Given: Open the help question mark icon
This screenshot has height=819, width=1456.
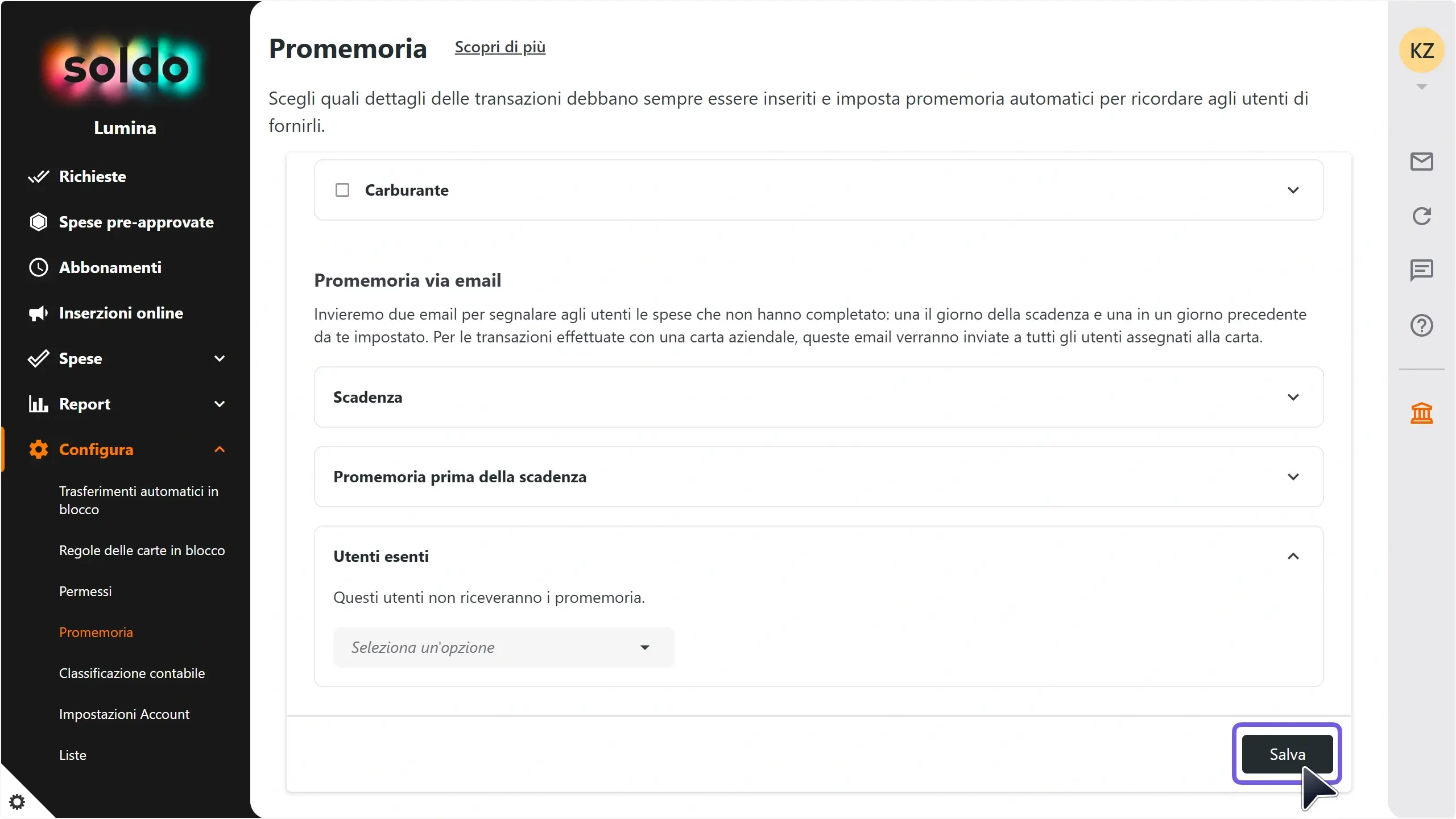Looking at the screenshot, I should pyautogui.click(x=1421, y=325).
